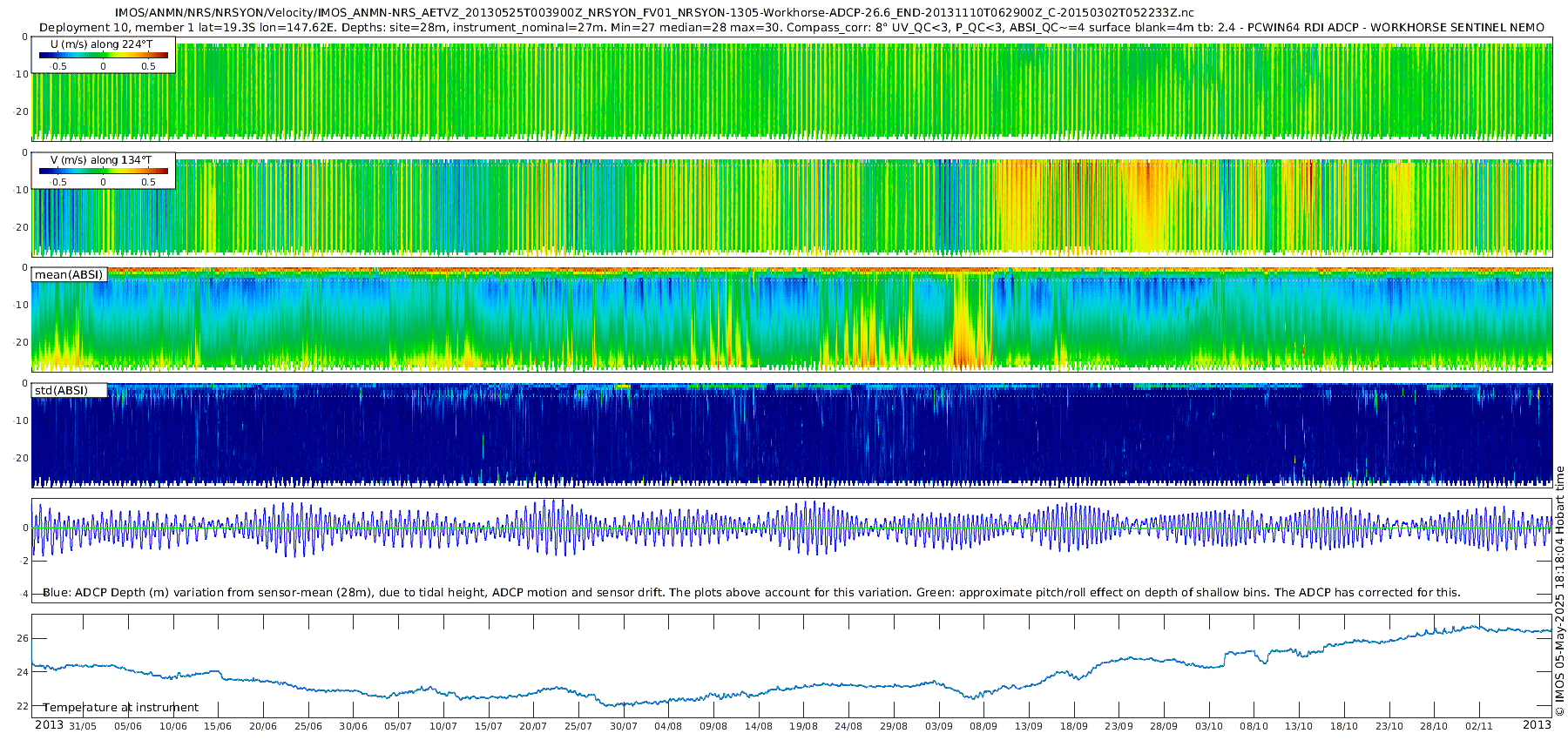Select the mean(ABSI) panel label
The height and width of the screenshot is (740, 1568).
pyautogui.click(x=69, y=274)
